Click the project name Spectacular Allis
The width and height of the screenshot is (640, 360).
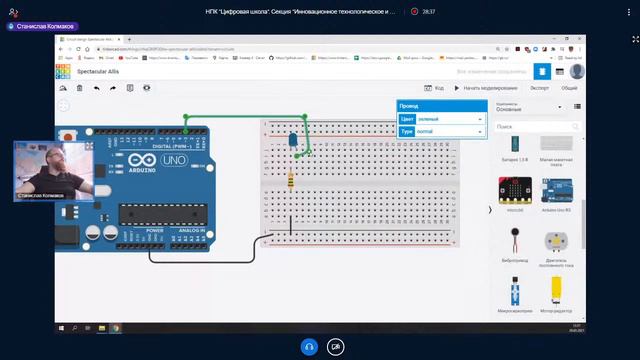(98, 71)
